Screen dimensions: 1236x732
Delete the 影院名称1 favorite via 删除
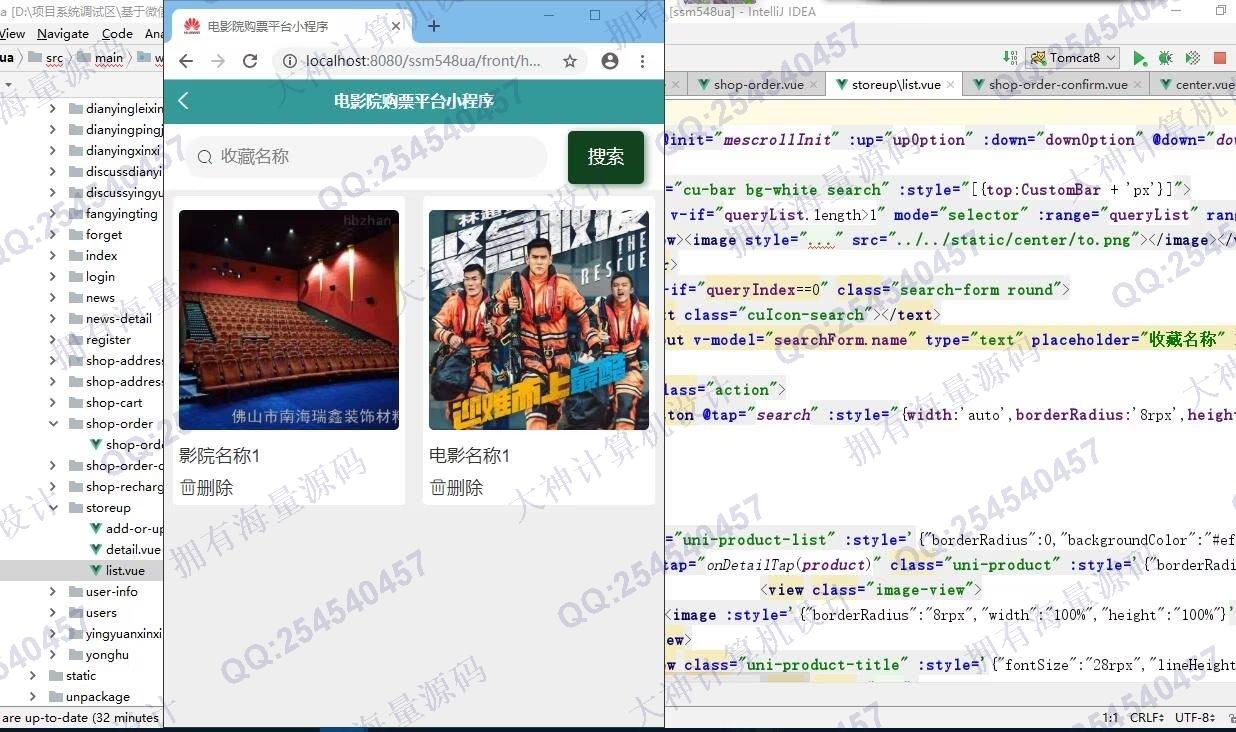[x=206, y=487]
